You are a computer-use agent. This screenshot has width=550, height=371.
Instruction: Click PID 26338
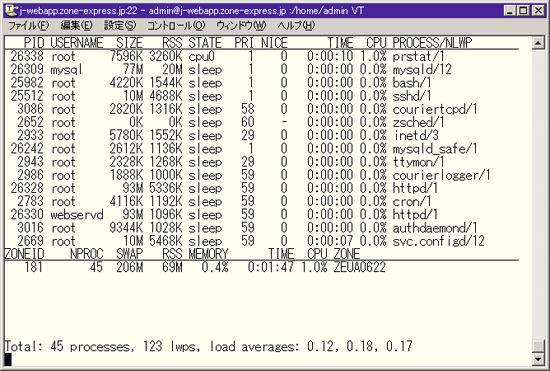click(x=27, y=56)
